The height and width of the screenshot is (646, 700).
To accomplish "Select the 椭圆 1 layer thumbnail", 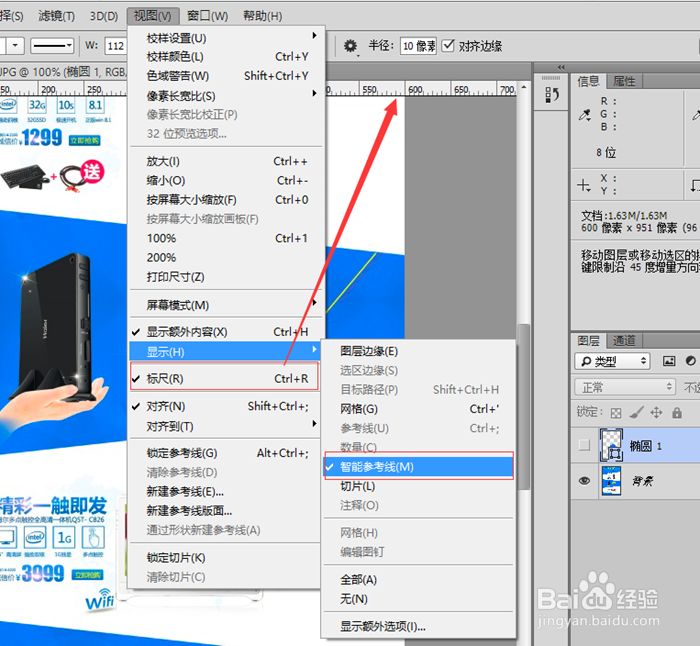I will tap(611, 445).
